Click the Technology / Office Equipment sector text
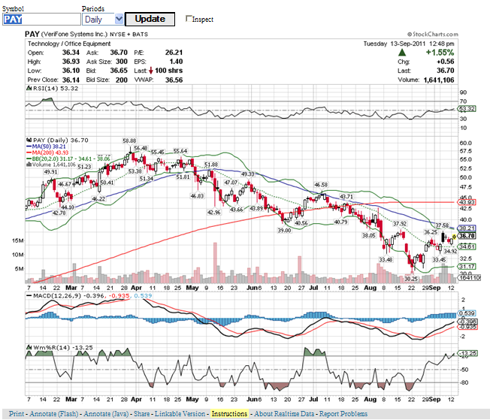This screenshot has width=490, height=420. tap(69, 44)
